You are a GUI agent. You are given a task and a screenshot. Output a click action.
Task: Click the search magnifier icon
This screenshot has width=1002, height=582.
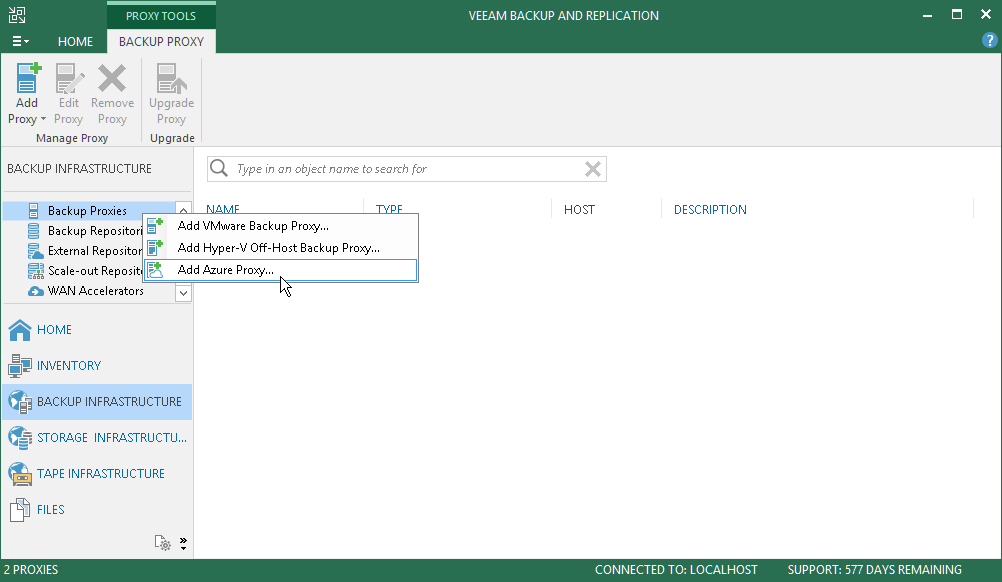219,168
